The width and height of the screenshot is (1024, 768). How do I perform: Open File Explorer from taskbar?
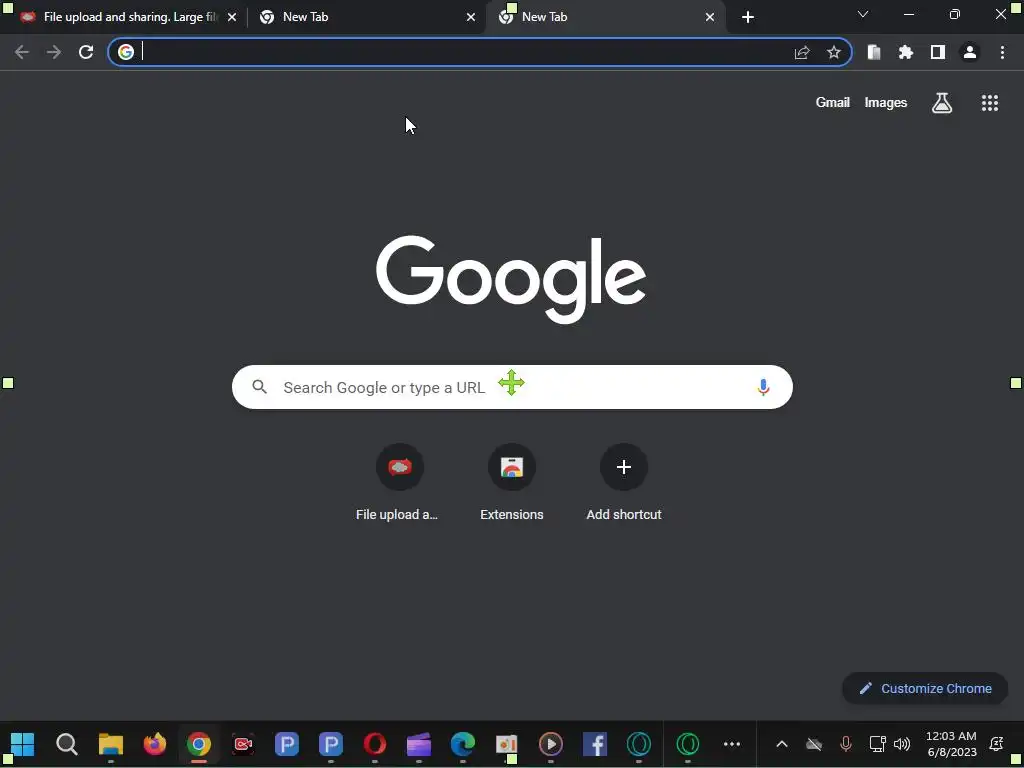coord(110,744)
